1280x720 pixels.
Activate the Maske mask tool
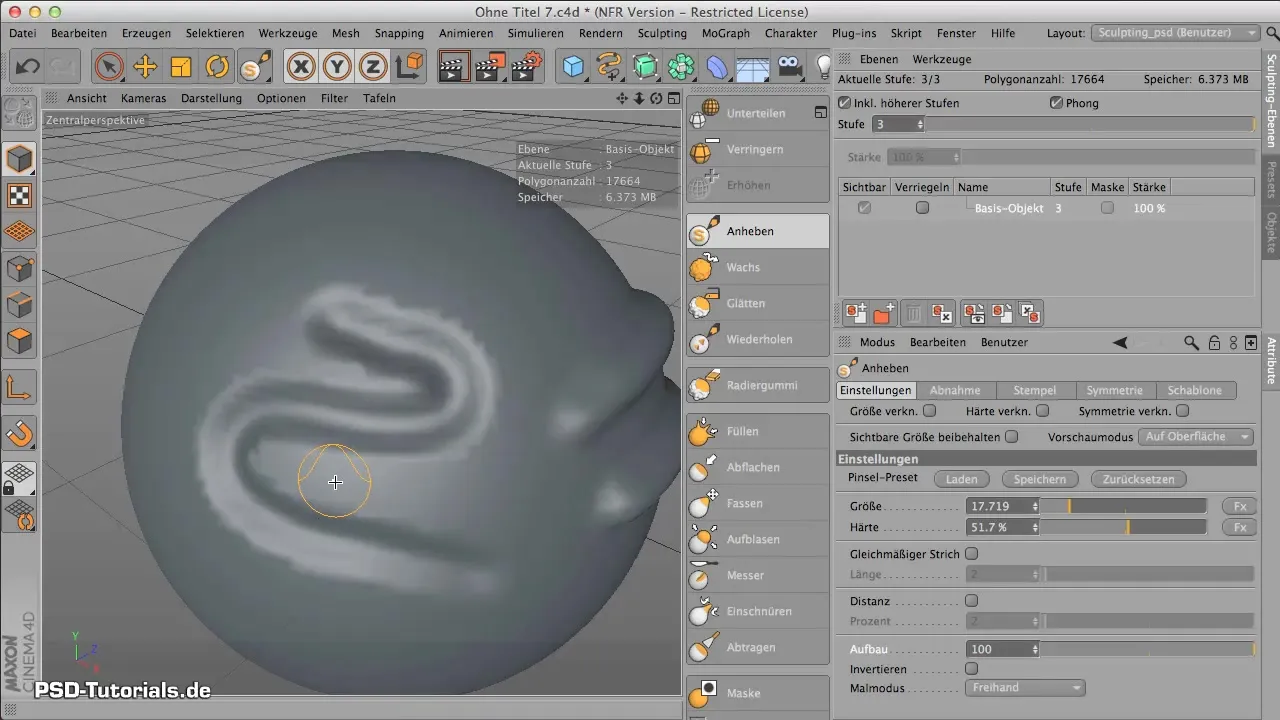tap(757, 693)
